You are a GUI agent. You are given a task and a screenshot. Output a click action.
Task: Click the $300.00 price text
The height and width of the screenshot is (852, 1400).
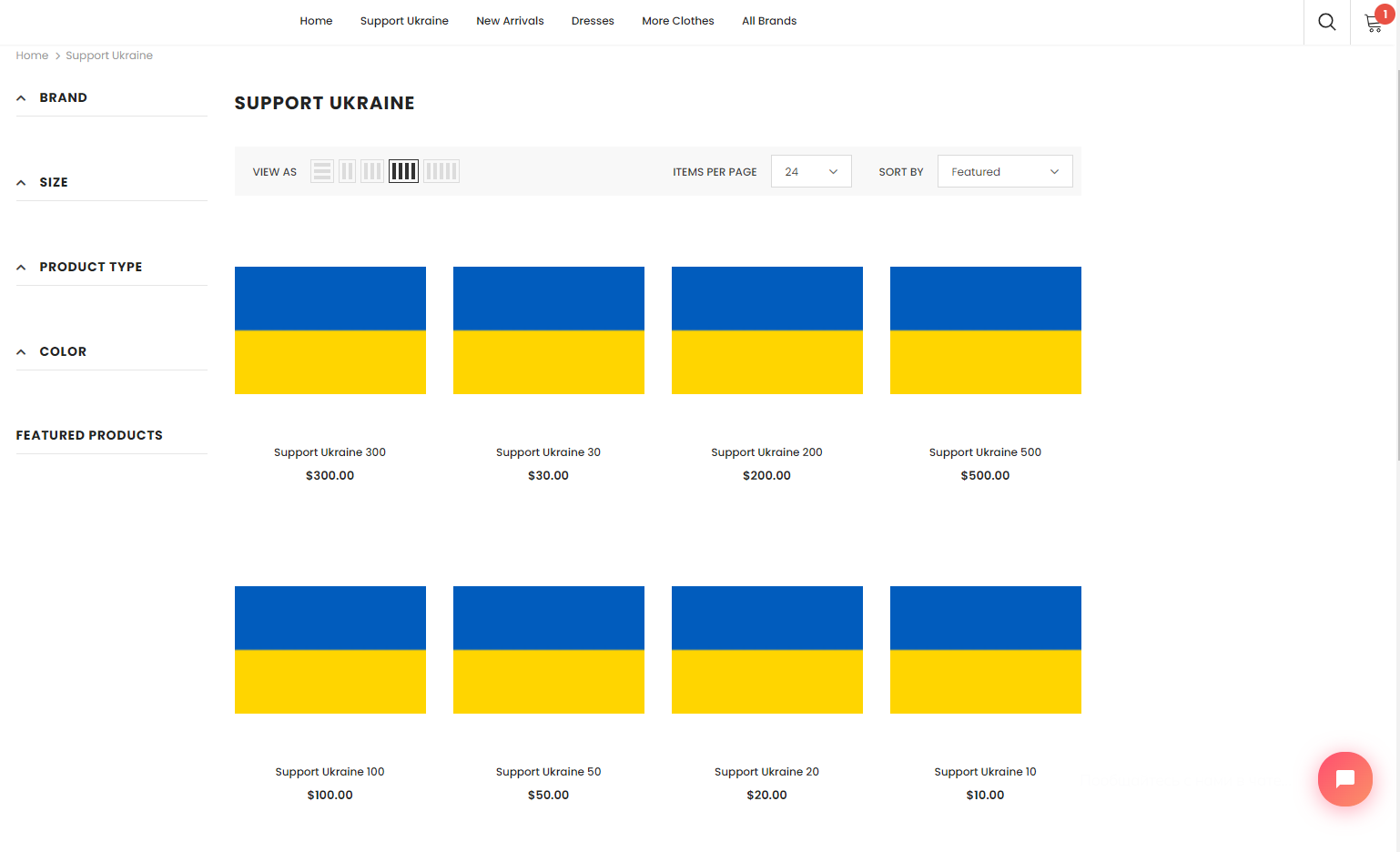click(x=330, y=476)
